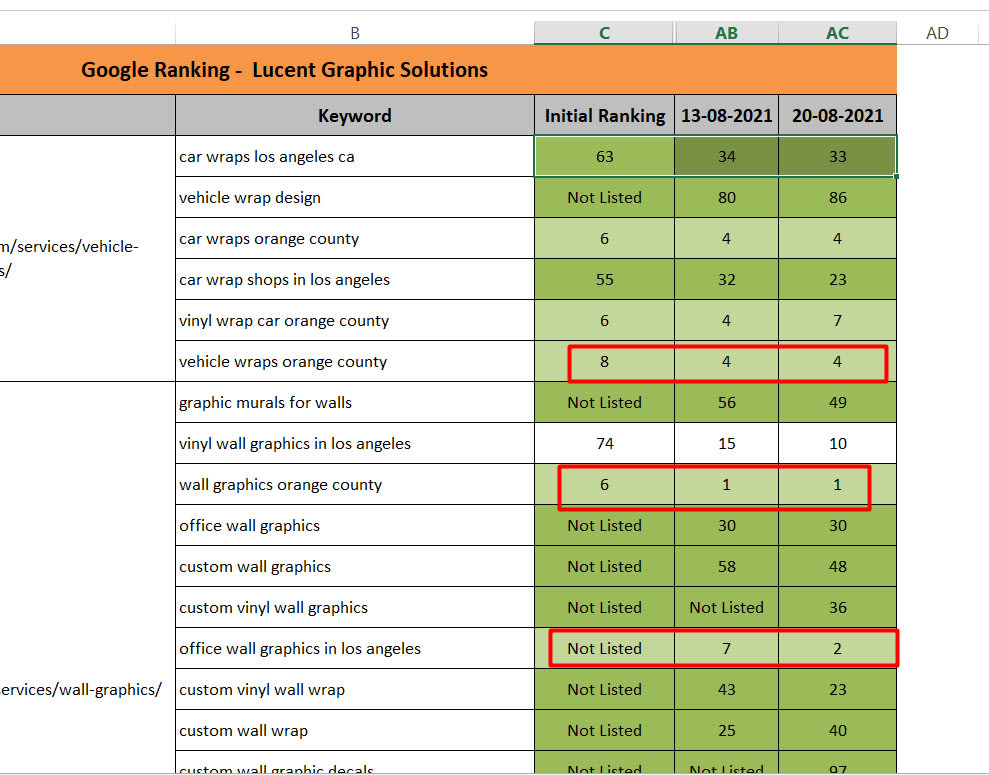The height and width of the screenshot is (775, 989).
Task: Select the '20-08-2021' header cell
Action: [x=838, y=115]
